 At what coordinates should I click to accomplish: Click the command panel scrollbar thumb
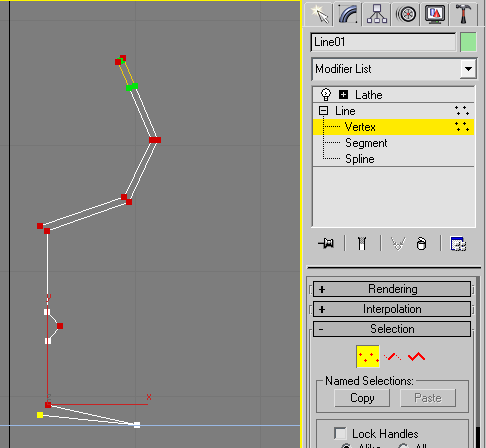478,437
